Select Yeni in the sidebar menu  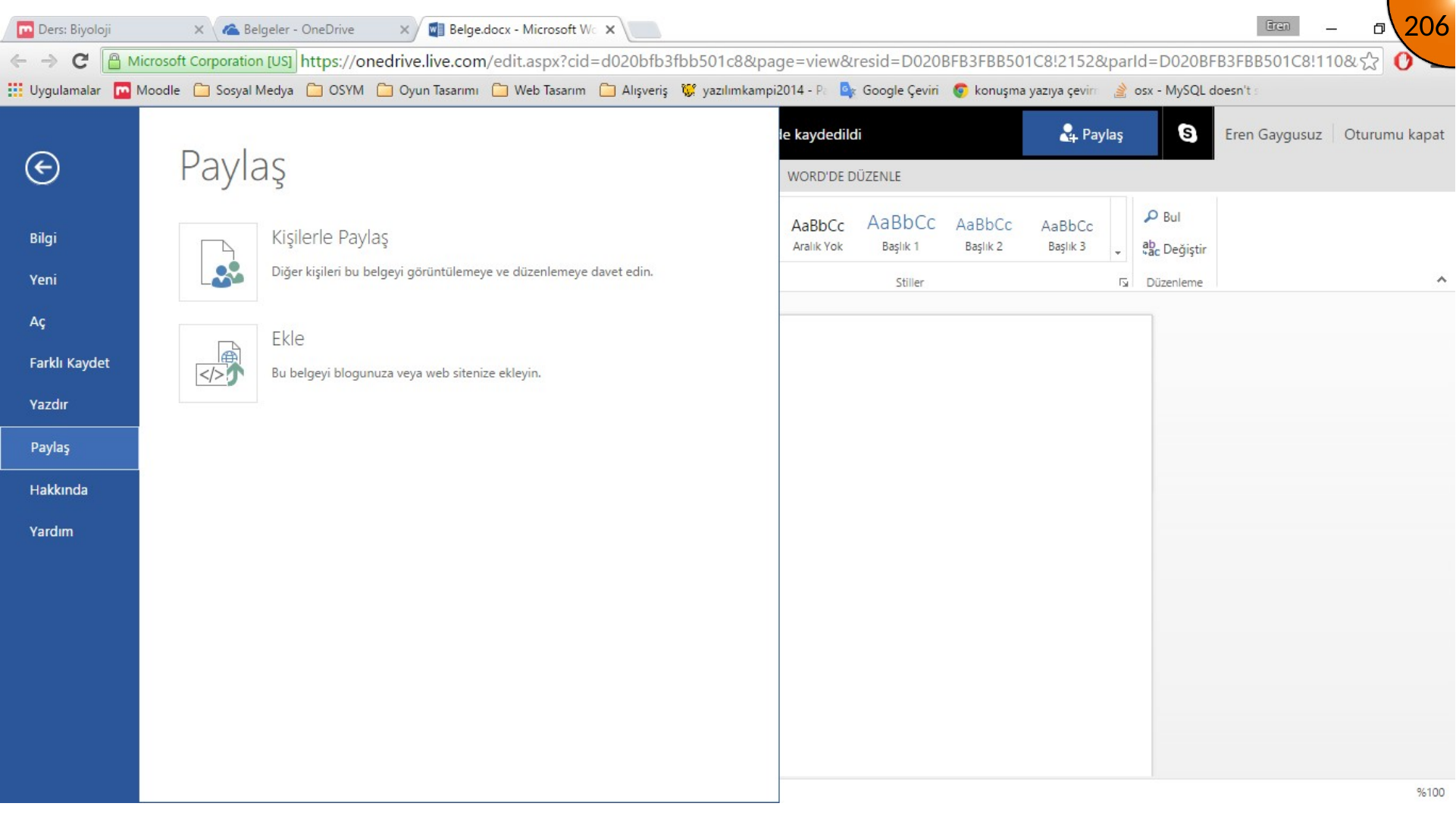[x=70, y=280]
